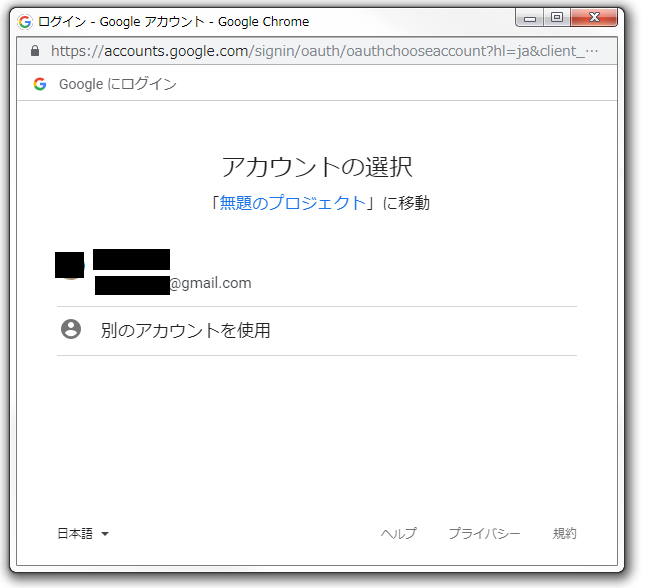Open the 無題のプロジェクト link
Screen dimensions: 655x588
pyautogui.click(x=292, y=203)
